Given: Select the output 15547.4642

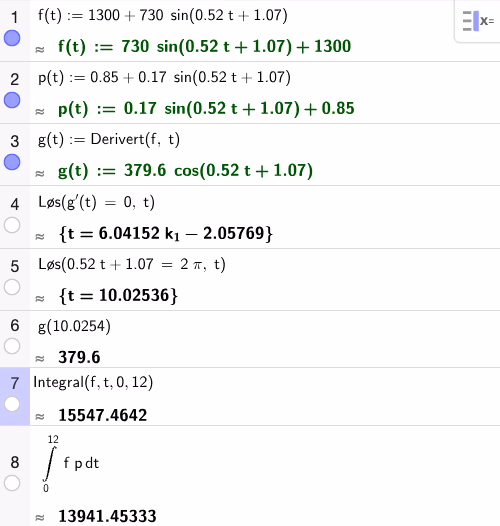Looking at the screenshot, I should (x=103, y=415).
